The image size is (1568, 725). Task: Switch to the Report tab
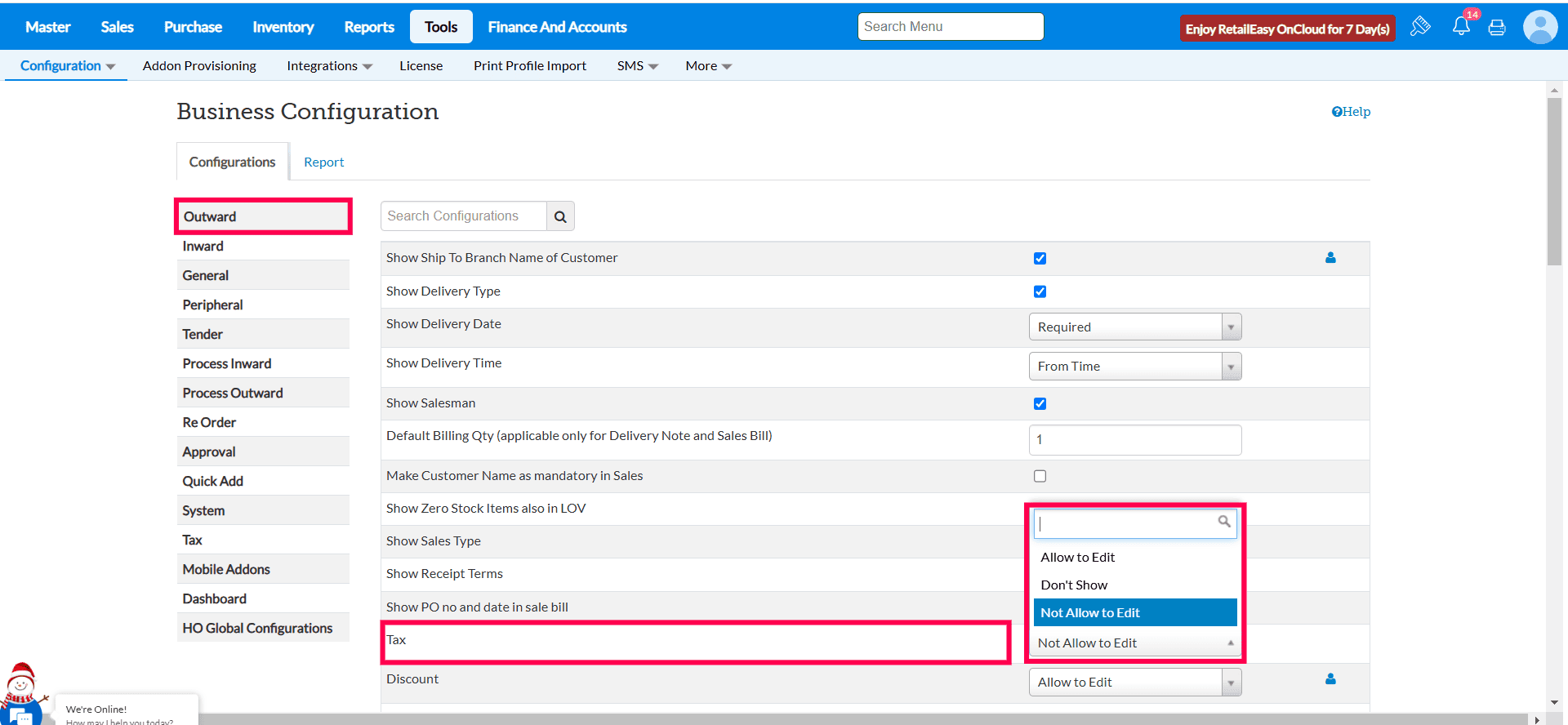pos(323,162)
